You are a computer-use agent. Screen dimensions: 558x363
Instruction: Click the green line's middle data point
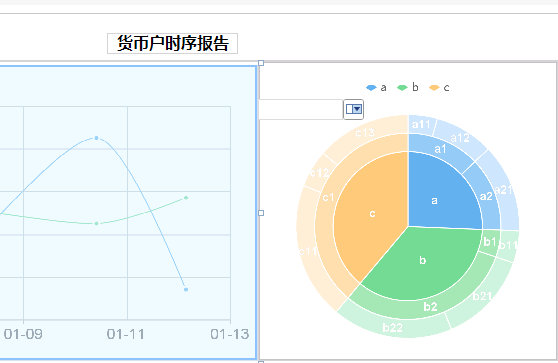pos(96,223)
